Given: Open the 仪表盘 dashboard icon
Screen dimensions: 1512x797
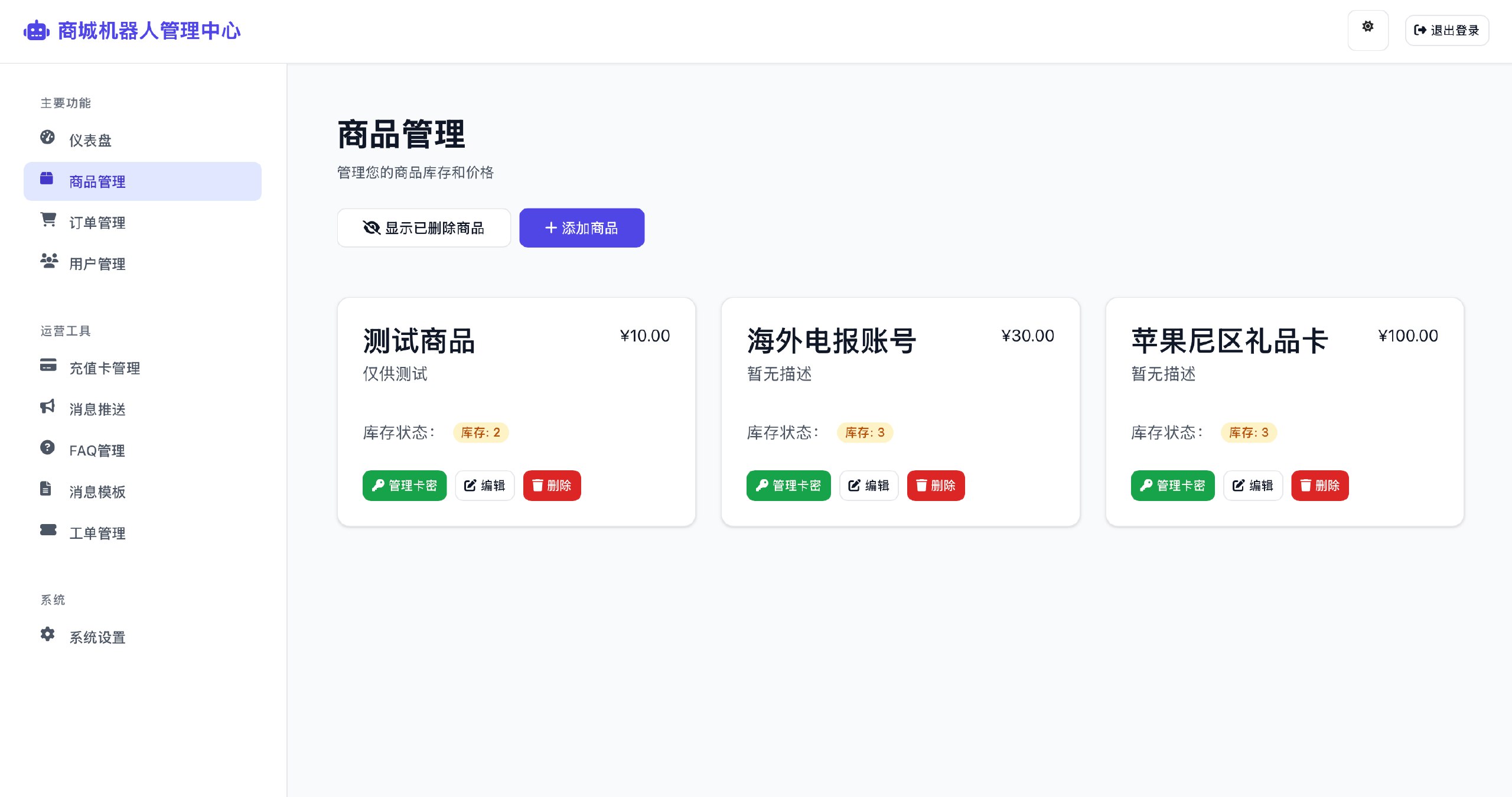Looking at the screenshot, I should tap(47, 139).
